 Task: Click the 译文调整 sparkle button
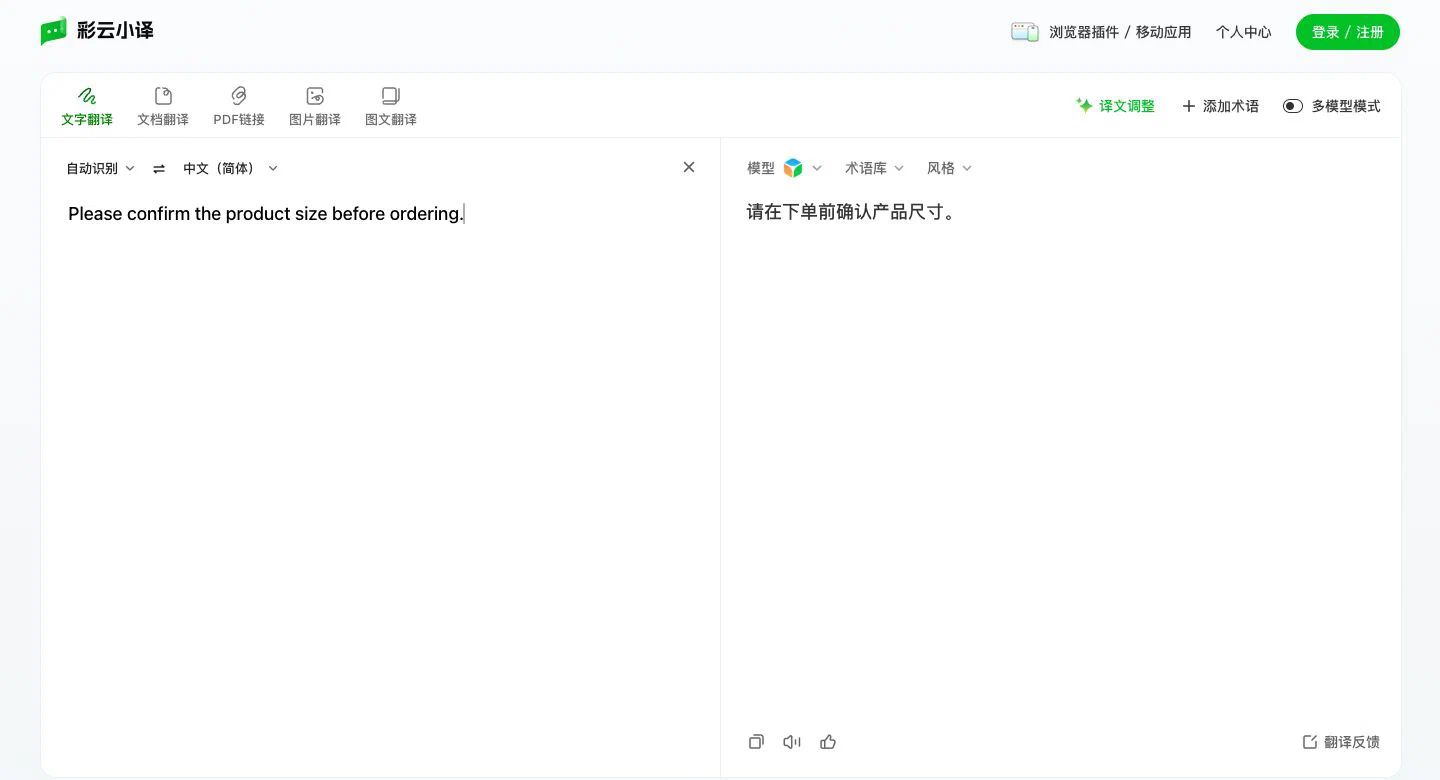click(x=1115, y=106)
